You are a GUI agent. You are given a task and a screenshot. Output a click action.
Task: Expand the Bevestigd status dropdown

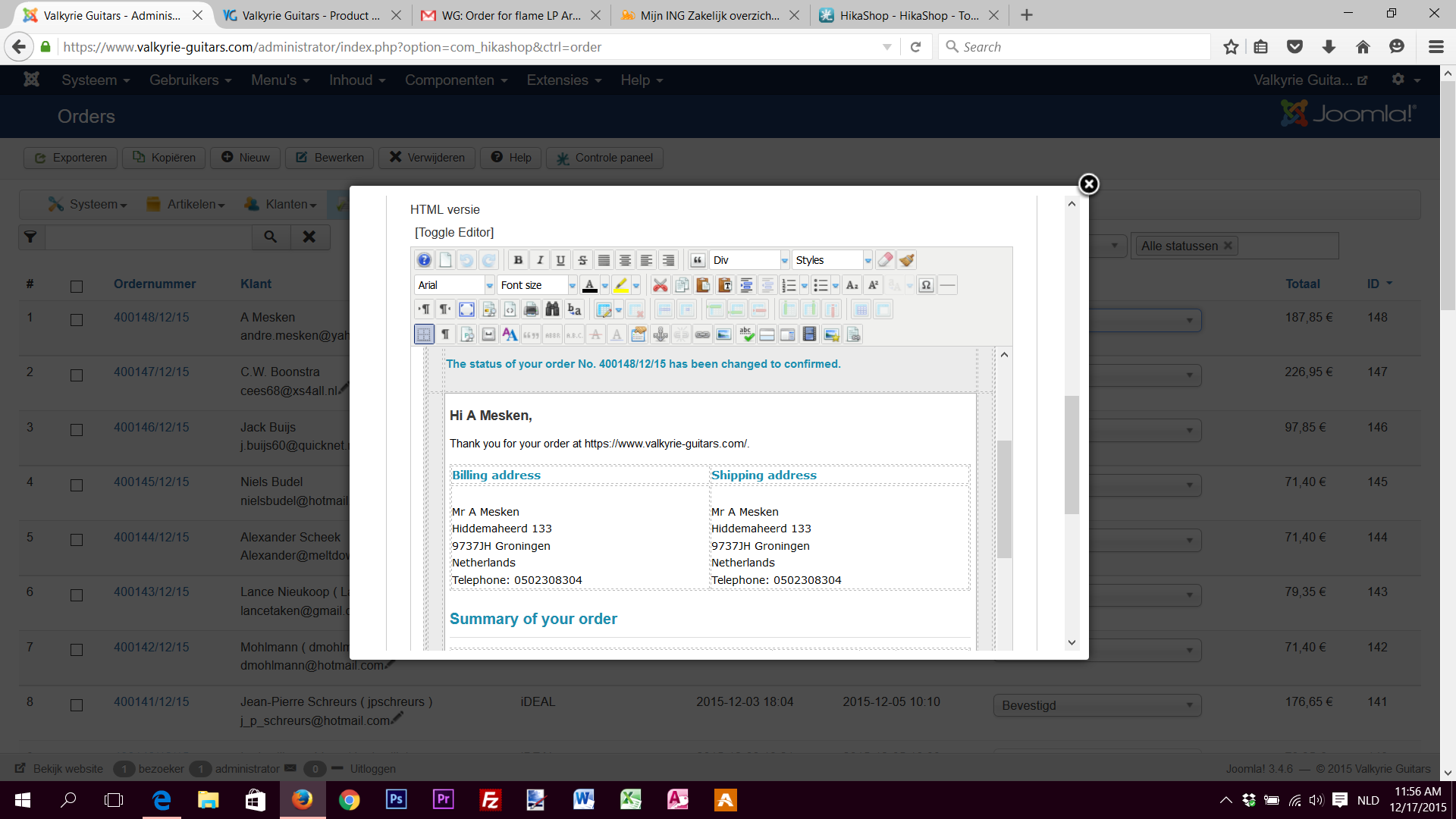[1097, 705]
